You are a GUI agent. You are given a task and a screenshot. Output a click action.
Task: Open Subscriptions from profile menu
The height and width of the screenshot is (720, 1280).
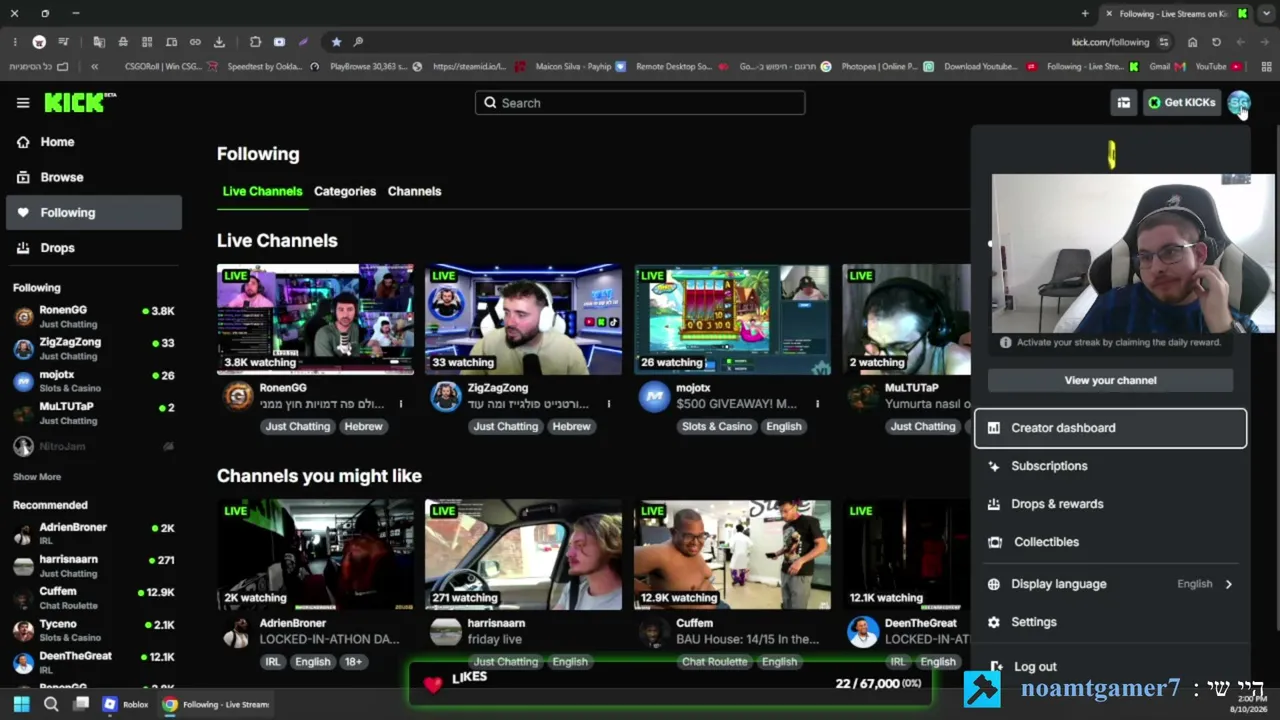tap(1110, 466)
